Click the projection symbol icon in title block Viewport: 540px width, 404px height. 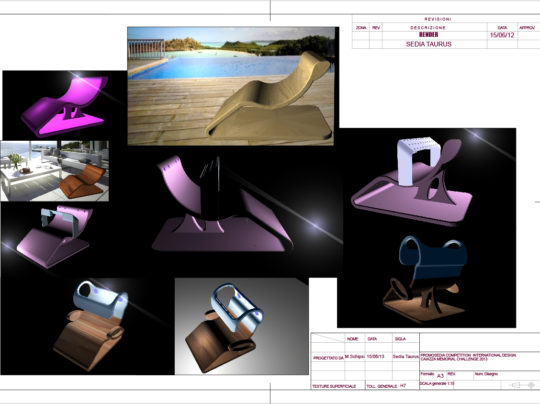[523, 385]
